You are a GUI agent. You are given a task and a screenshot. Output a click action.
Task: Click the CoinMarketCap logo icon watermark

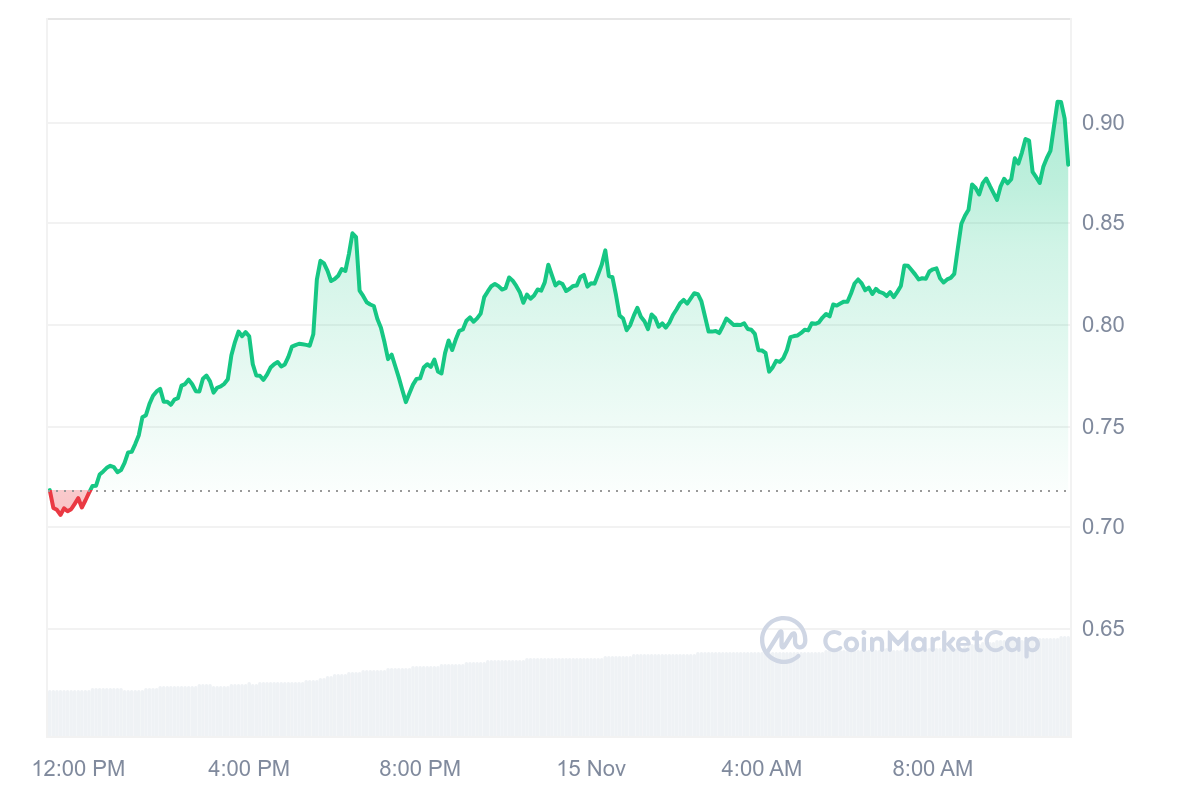coord(783,640)
